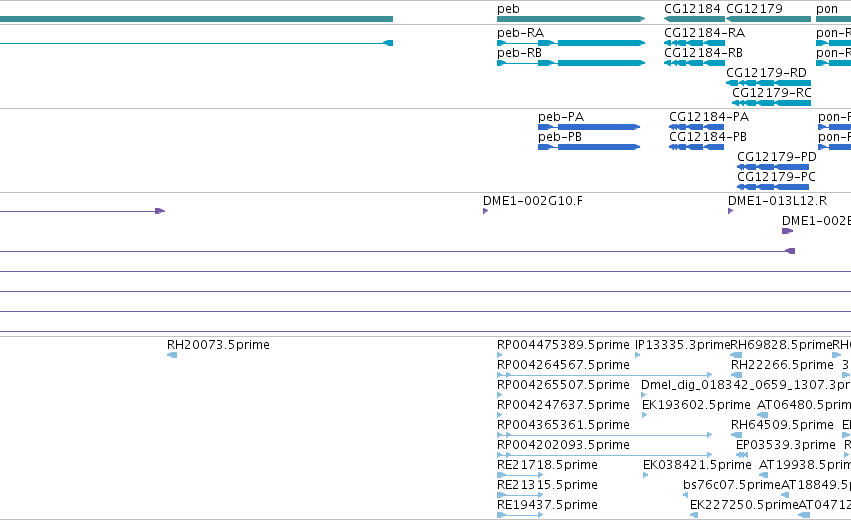
Task: Select EST RP004264567.5prime
Action: (x=563, y=365)
